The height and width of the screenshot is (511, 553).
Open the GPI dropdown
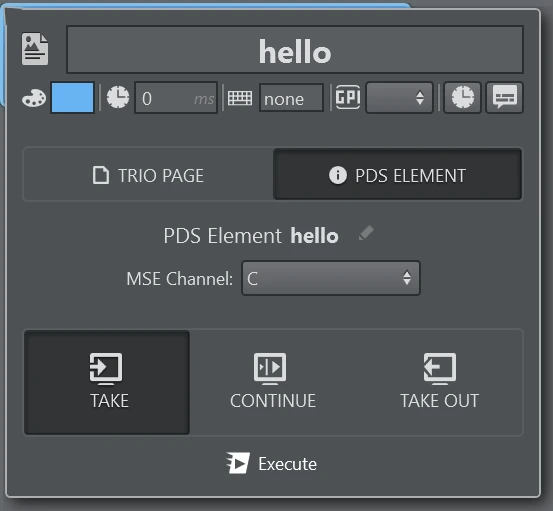point(400,98)
